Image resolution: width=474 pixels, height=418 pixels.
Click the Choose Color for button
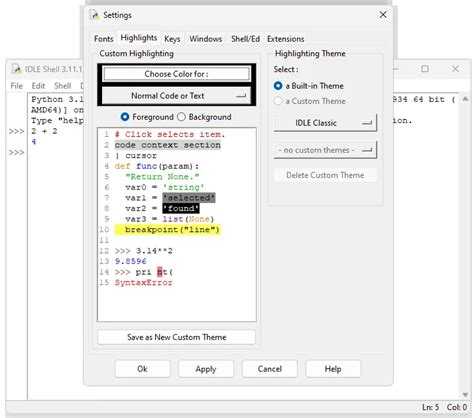[x=176, y=74]
